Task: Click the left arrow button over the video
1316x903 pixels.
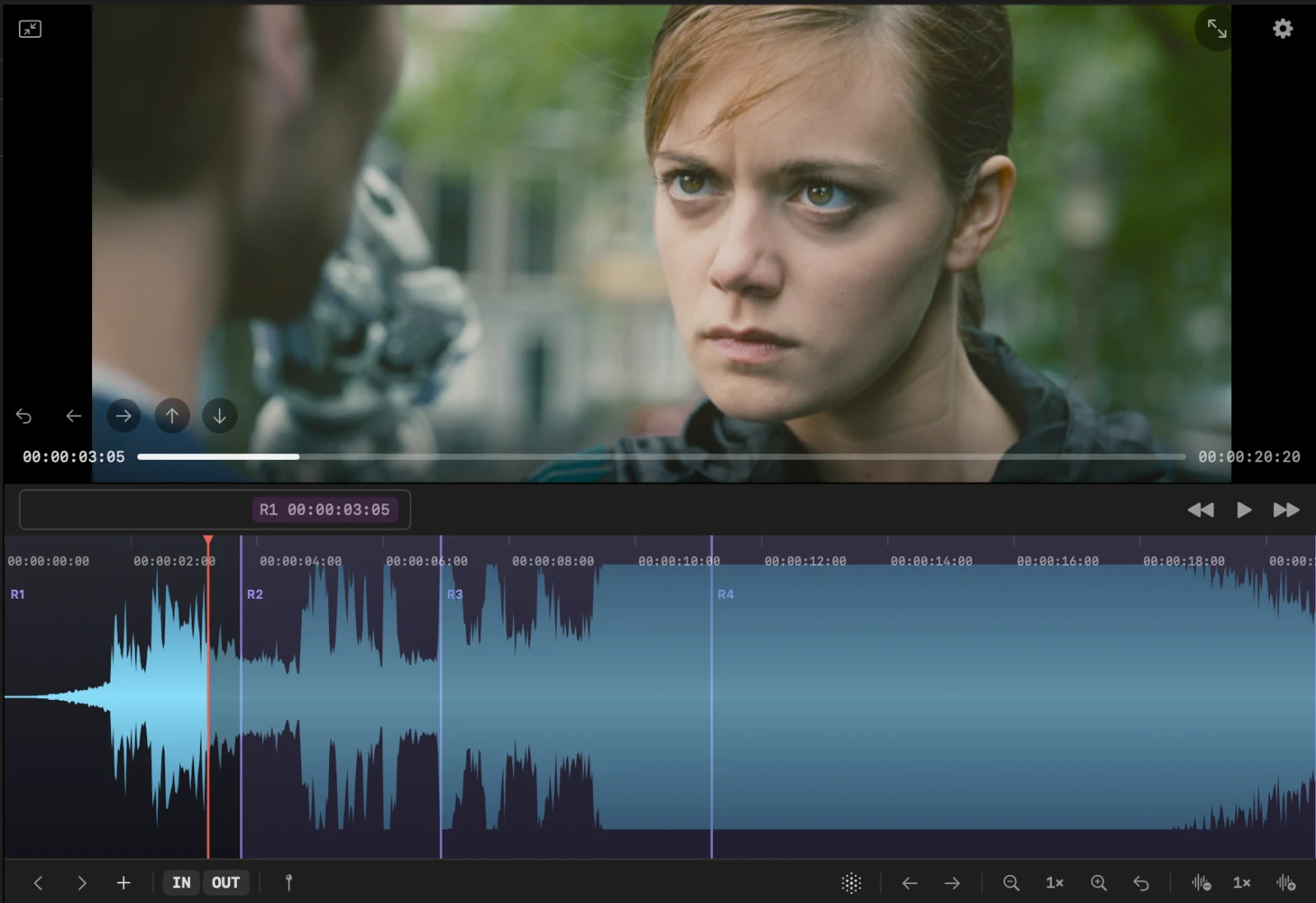Action: (73, 416)
